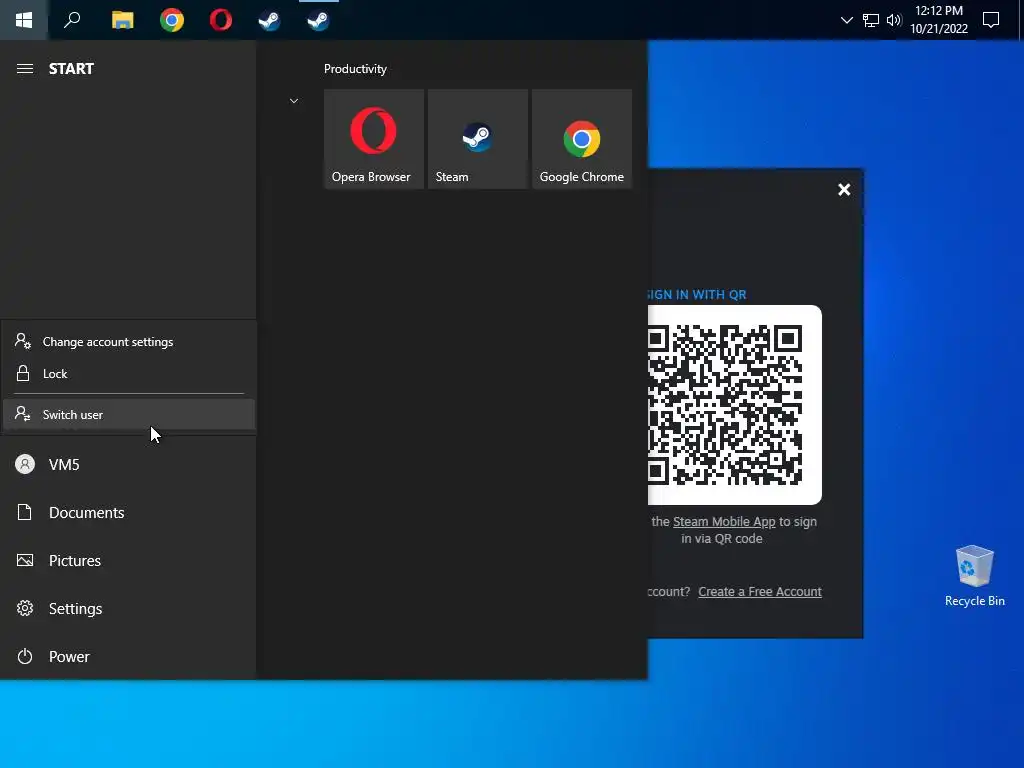
Task: Click the Documents page icon
Action: click(24, 512)
